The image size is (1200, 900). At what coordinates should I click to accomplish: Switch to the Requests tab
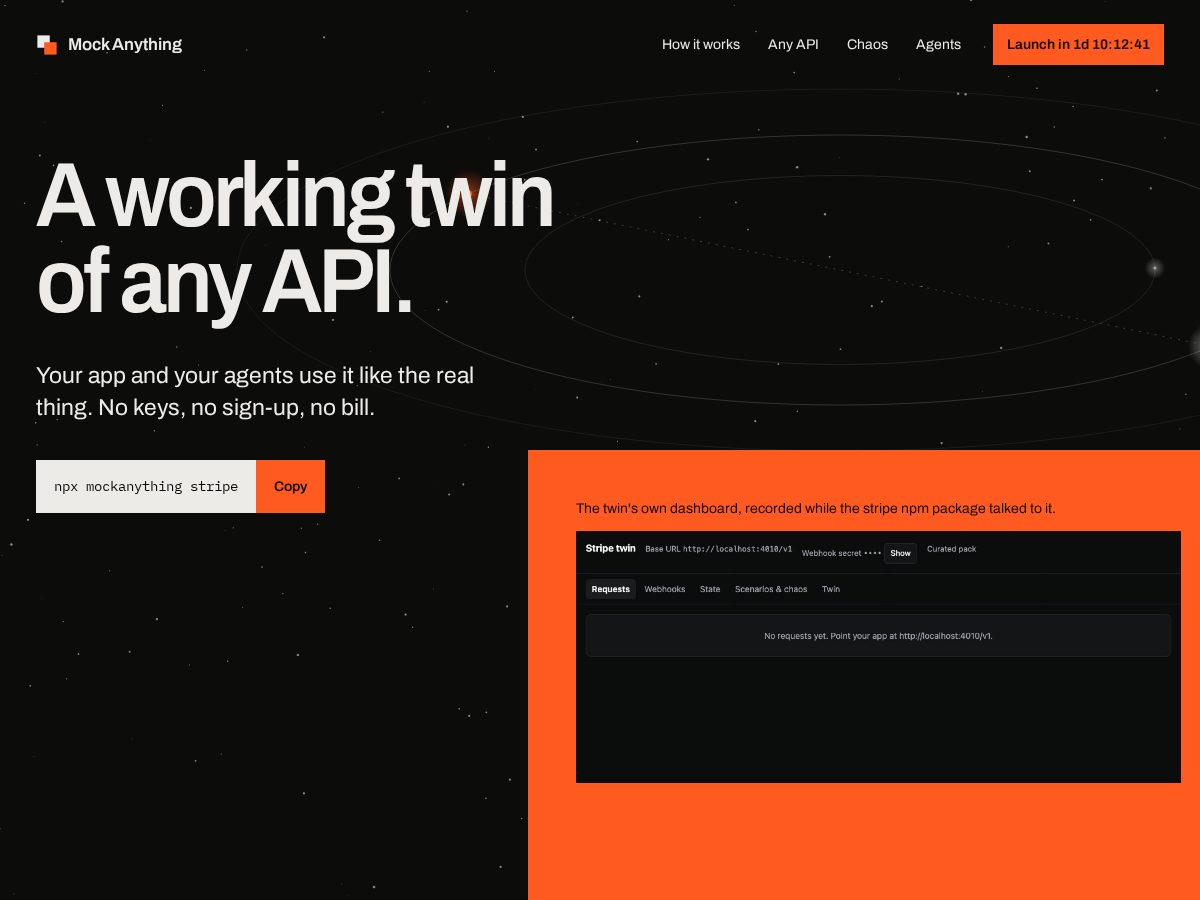tap(610, 589)
